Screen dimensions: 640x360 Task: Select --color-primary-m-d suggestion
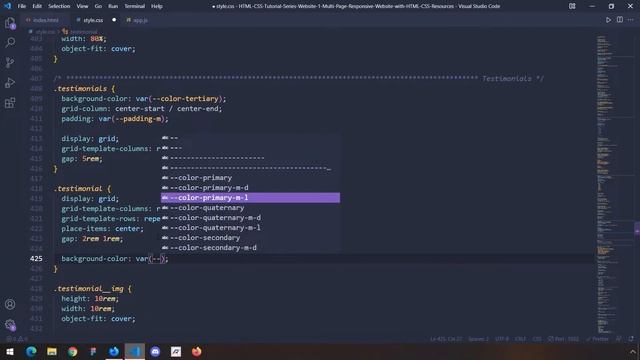[x=250, y=188]
